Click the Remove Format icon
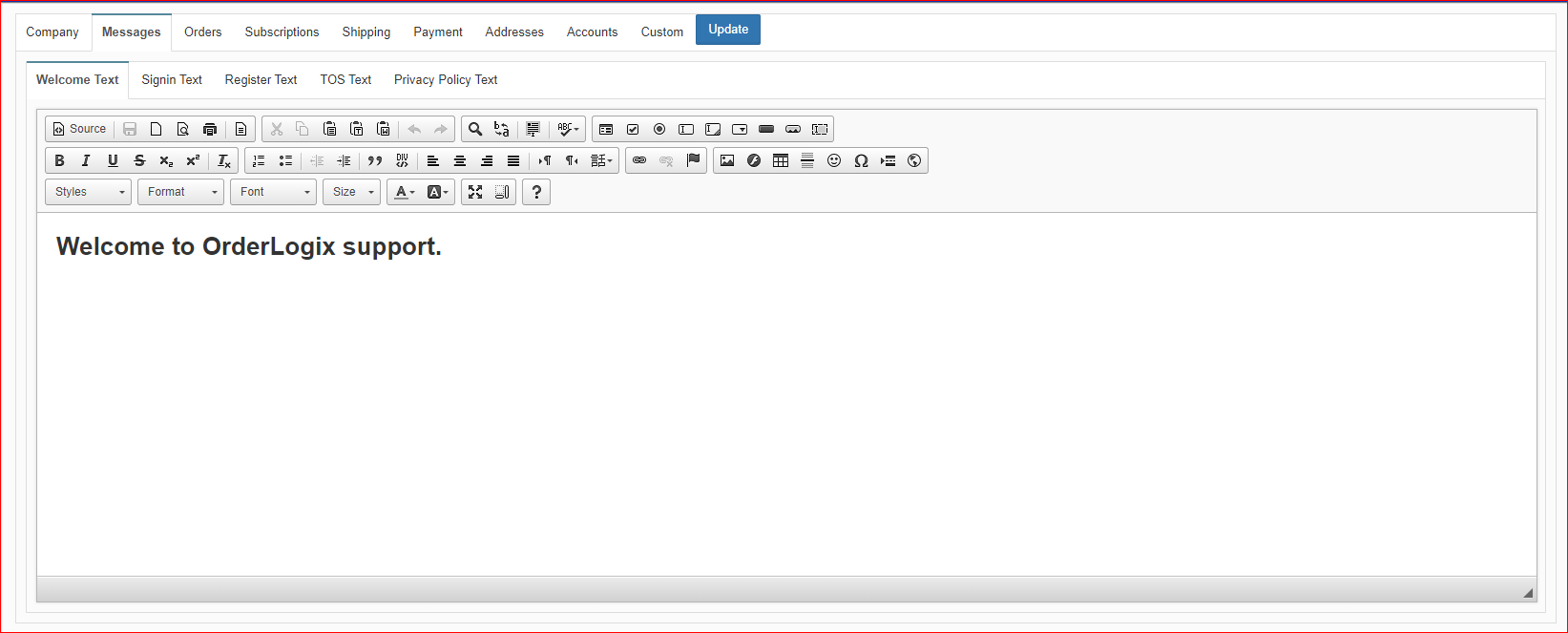Viewport: 1568px width, 633px height. tap(224, 160)
